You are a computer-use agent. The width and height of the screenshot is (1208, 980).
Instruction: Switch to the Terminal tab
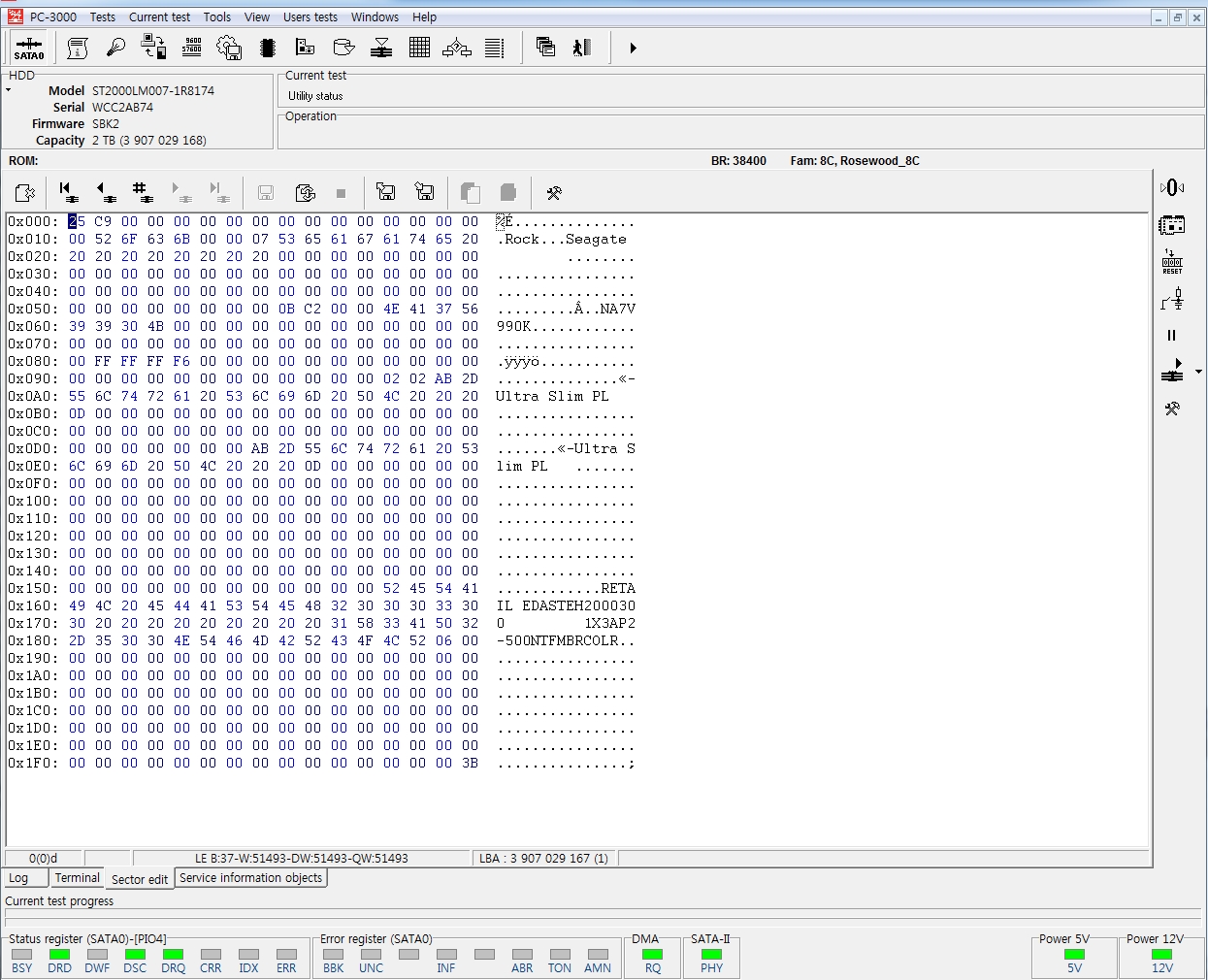(x=77, y=878)
